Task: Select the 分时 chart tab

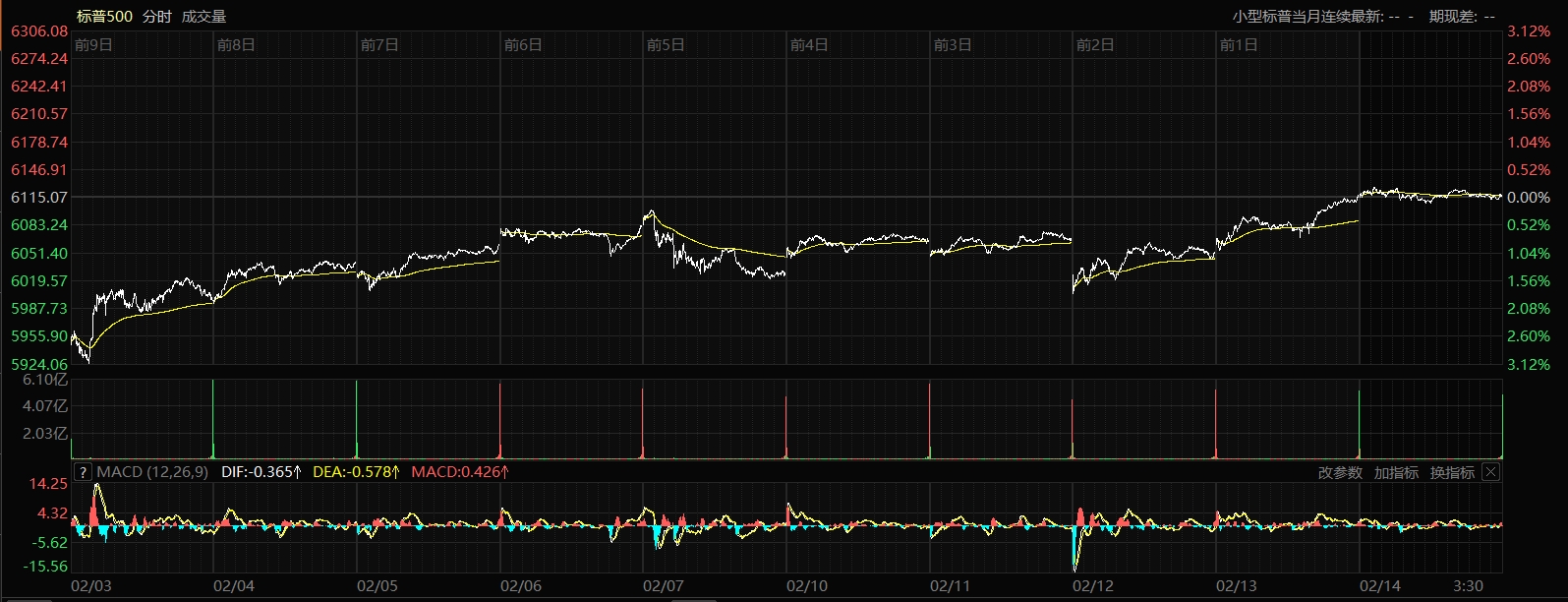Action: (156, 17)
